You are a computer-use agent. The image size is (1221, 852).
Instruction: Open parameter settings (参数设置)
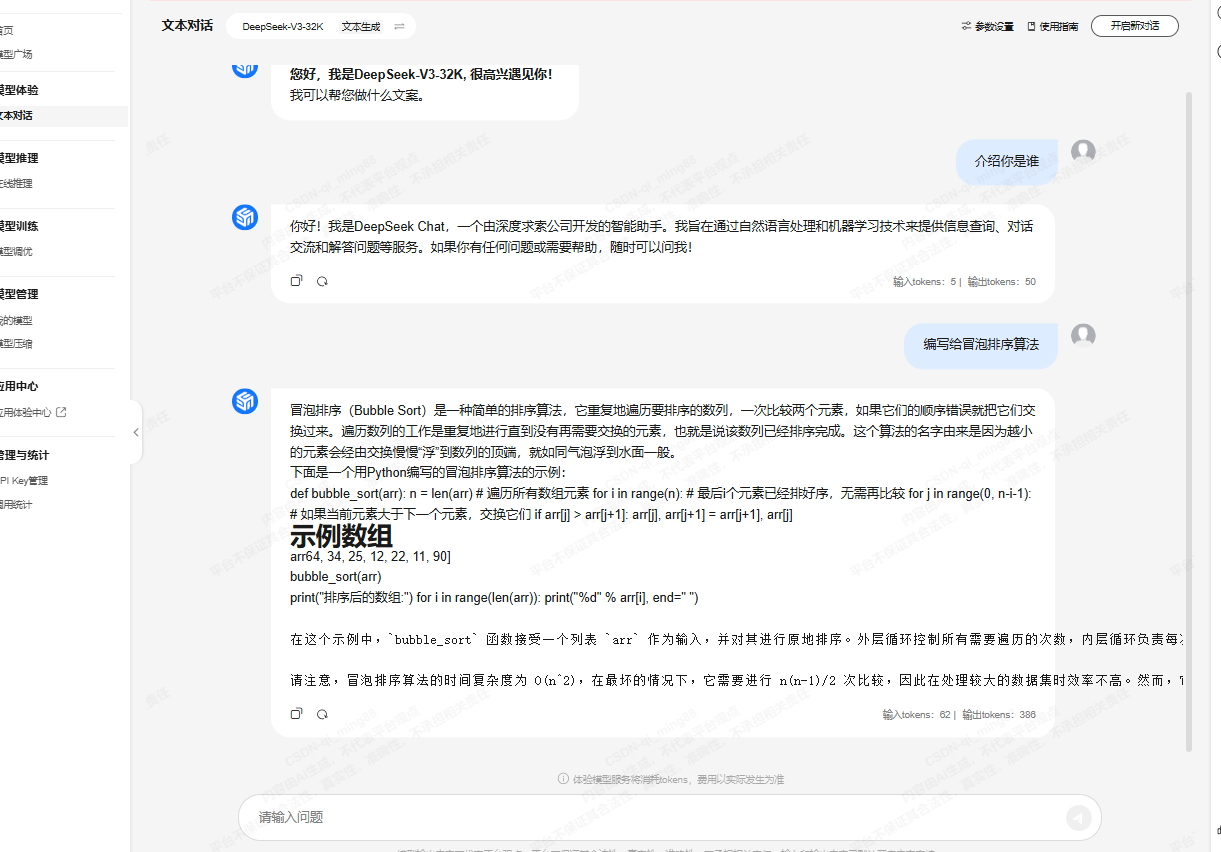coord(987,26)
